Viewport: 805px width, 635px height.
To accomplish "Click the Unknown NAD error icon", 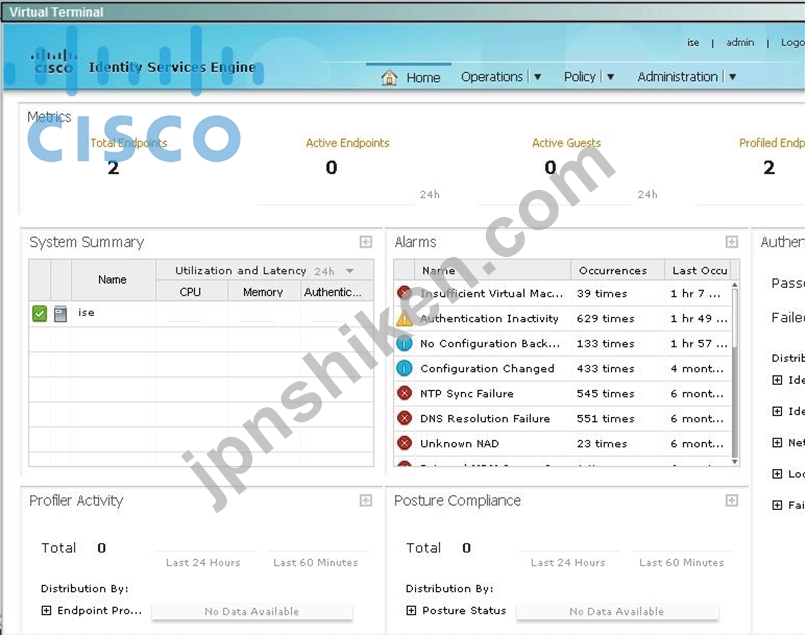I will click(405, 443).
